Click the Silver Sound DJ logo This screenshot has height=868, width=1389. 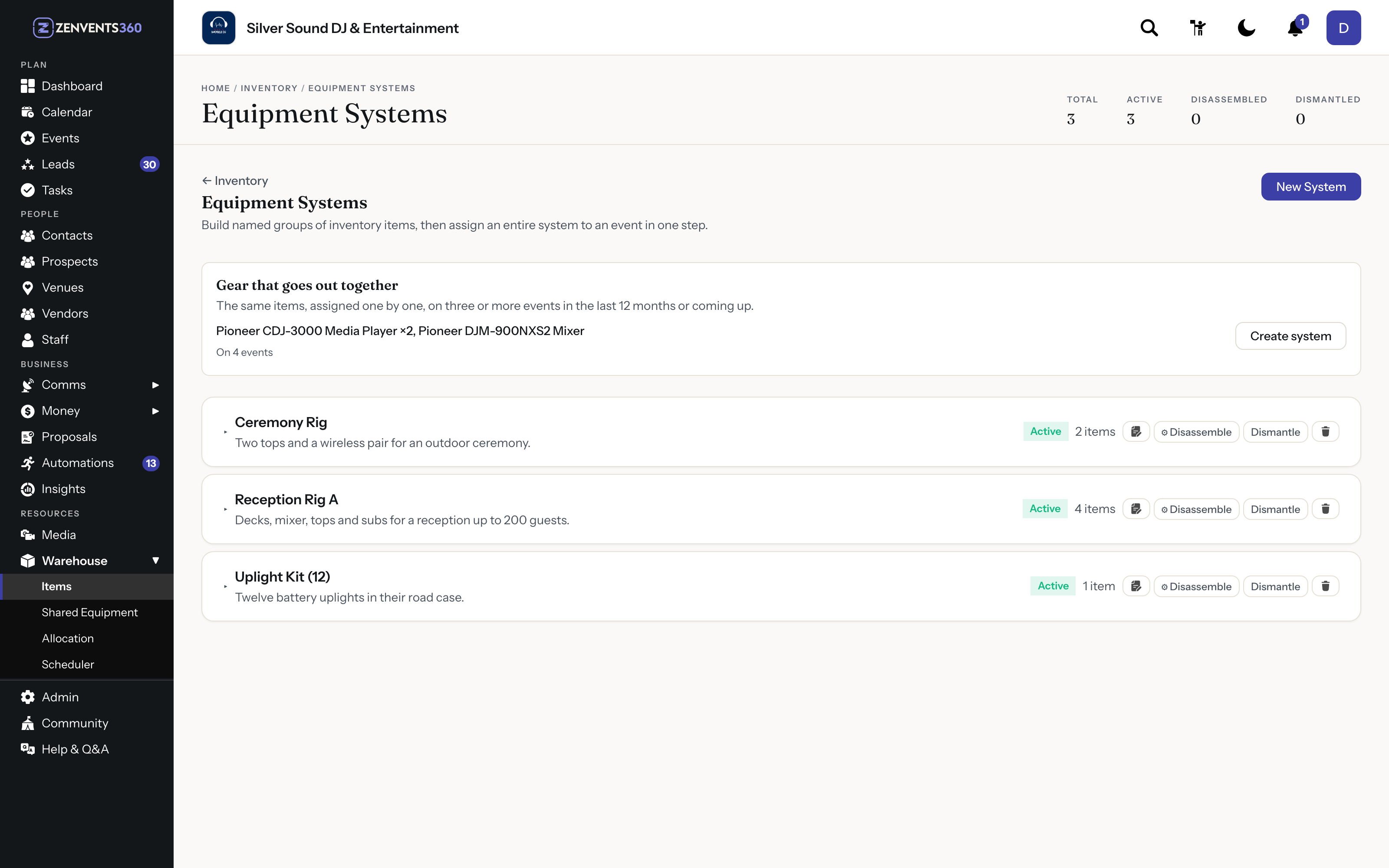point(219,27)
